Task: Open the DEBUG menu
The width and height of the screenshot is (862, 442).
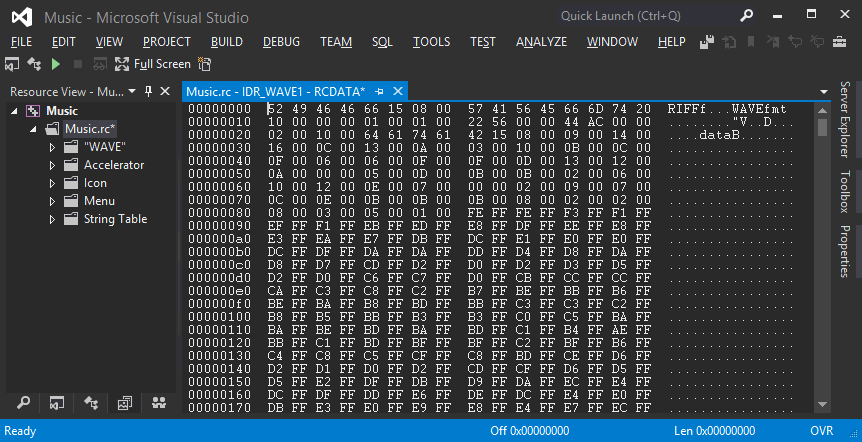Action: click(x=281, y=42)
